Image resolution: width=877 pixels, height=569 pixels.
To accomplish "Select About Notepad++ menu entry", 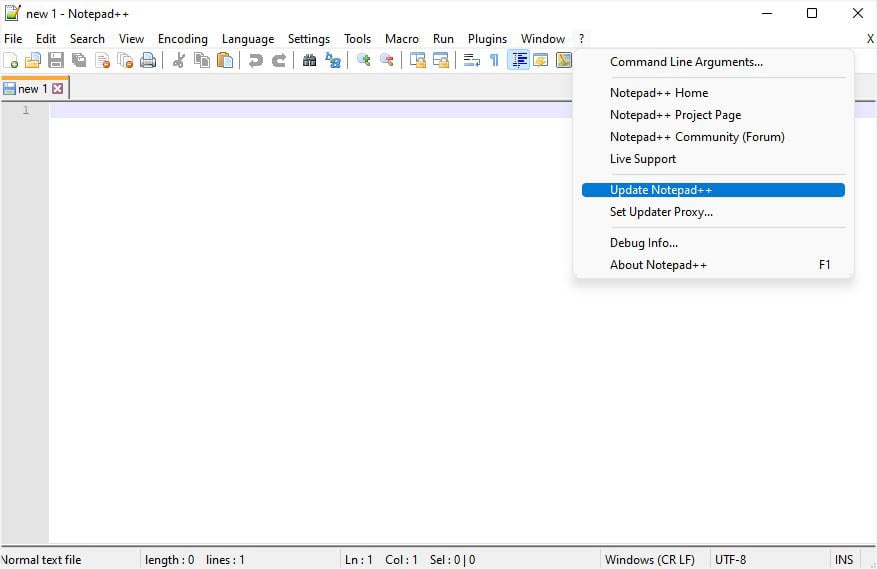I will click(713, 265).
